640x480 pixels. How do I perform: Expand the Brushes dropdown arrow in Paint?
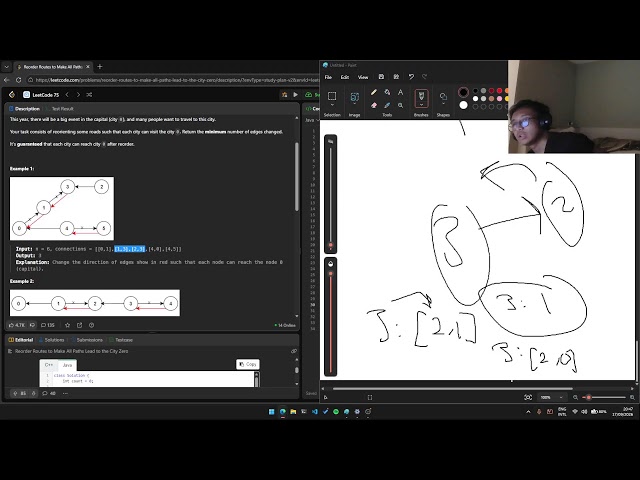click(421, 105)
